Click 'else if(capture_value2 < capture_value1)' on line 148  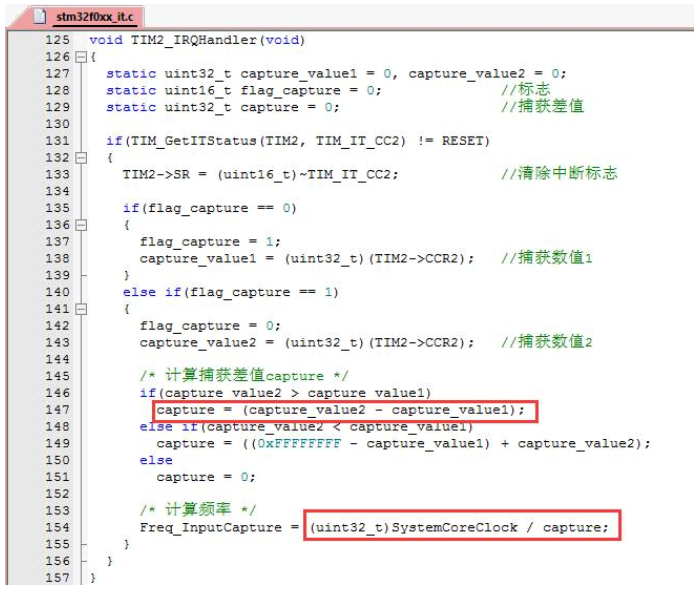[x=306, y=427]
